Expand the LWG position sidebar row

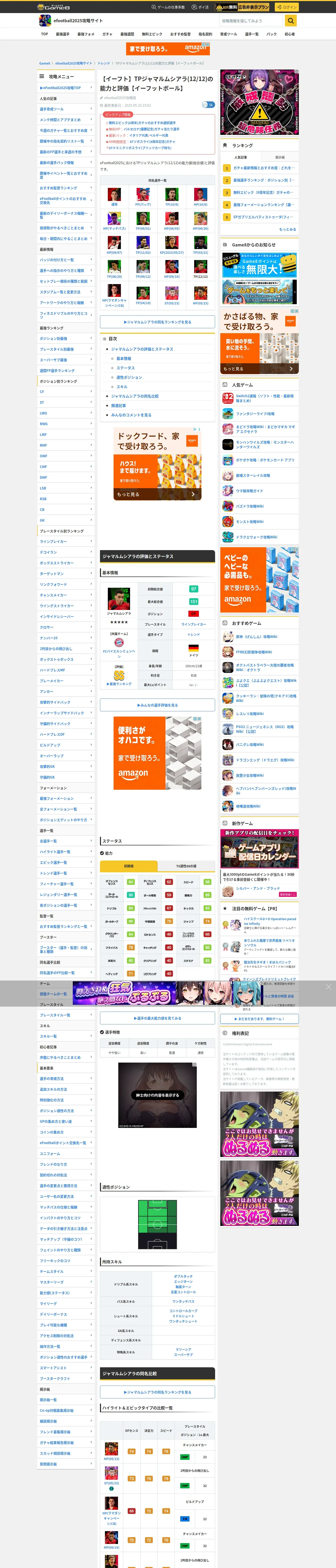coord(66,413)
